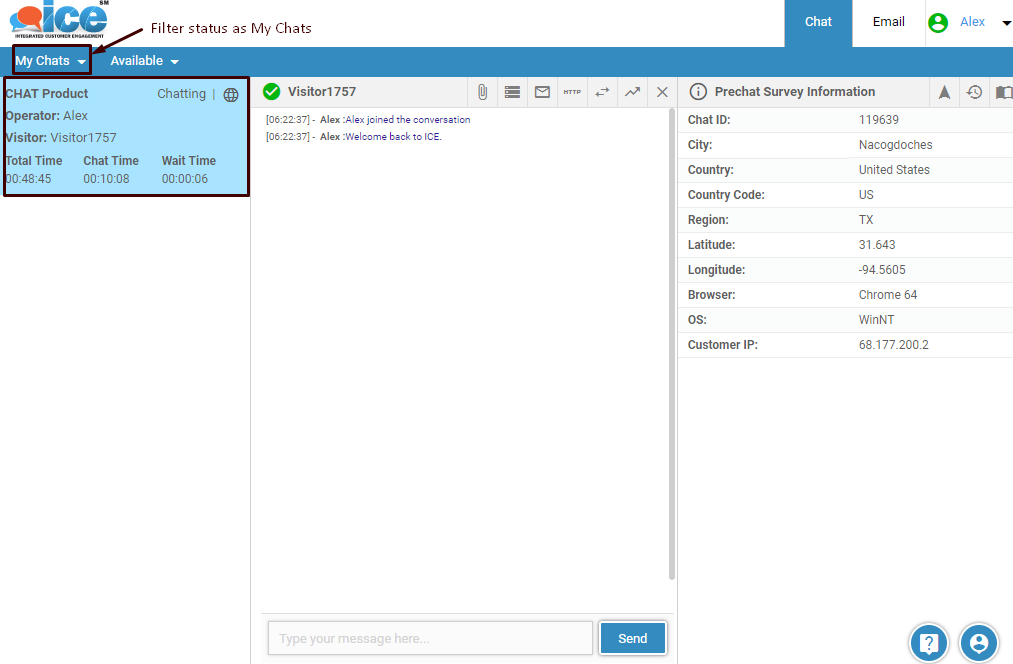This screenshot has width=1013, height=664.
Task: Select the Chat tab
Action: (x=818, y=22)
